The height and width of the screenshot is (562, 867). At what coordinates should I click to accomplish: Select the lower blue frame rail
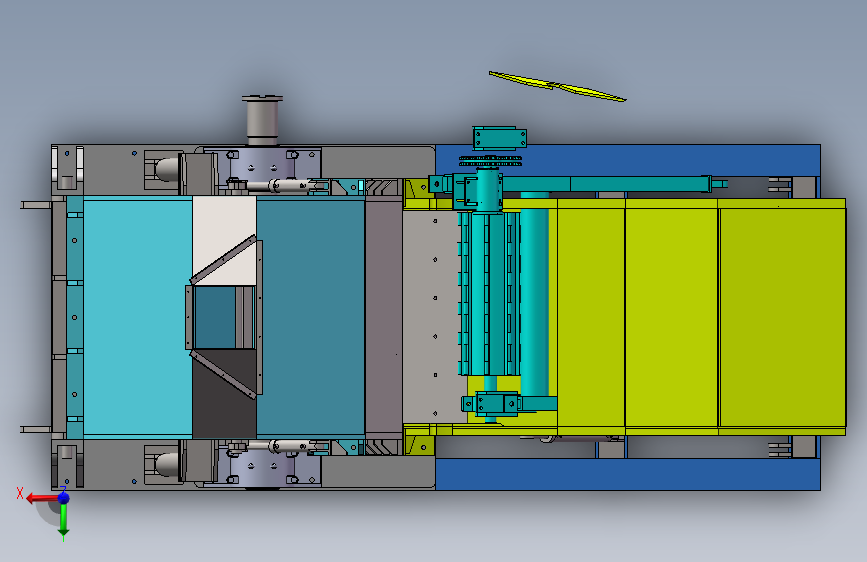coord(628,474)
